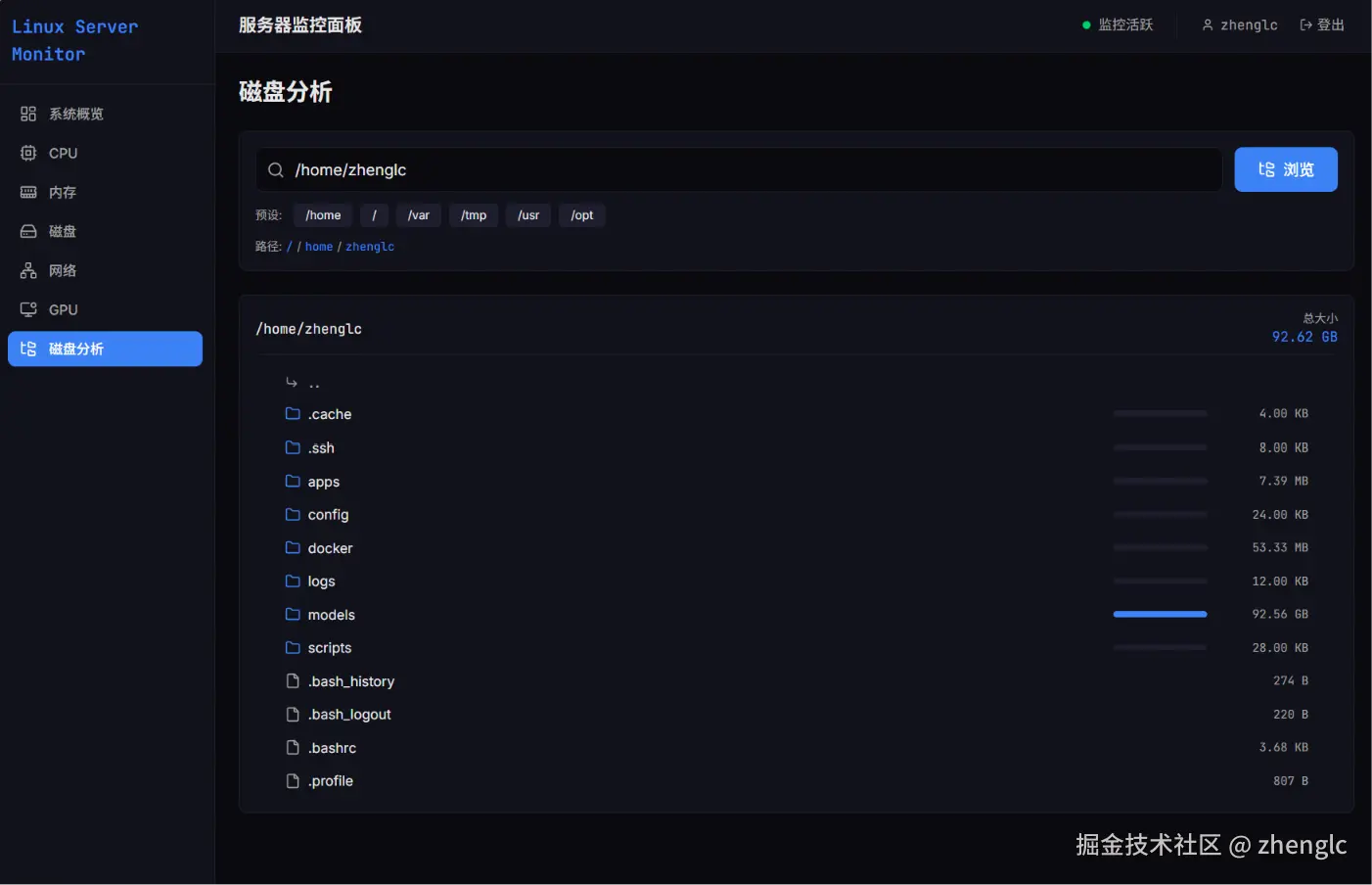Viewport: 1372px width, 885px height.
Task: Open the 网络 menu item
Action: (x=105, y=270)
